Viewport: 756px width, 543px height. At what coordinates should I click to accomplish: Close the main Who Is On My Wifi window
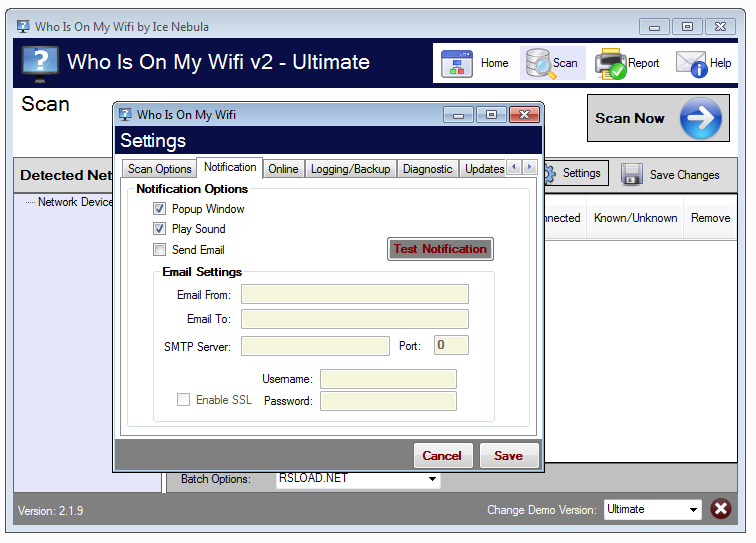(x=721, y=27)
